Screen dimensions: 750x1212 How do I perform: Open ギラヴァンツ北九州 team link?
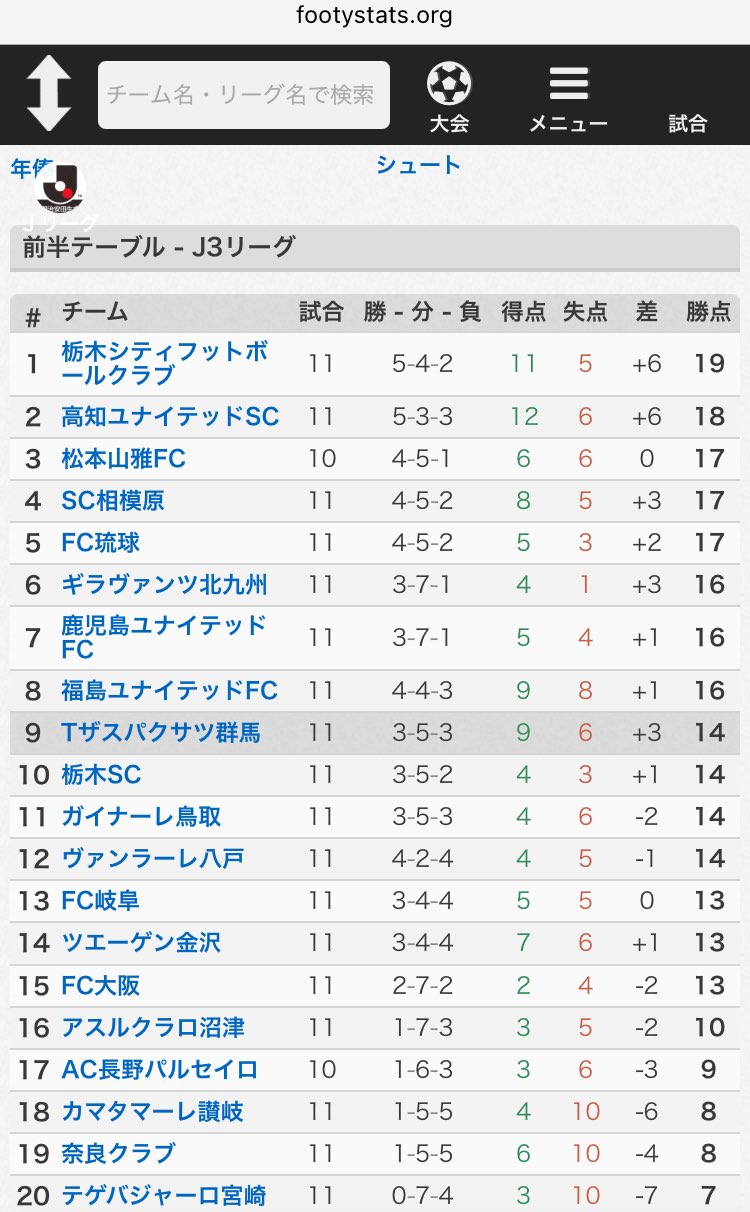click(164, 585)
